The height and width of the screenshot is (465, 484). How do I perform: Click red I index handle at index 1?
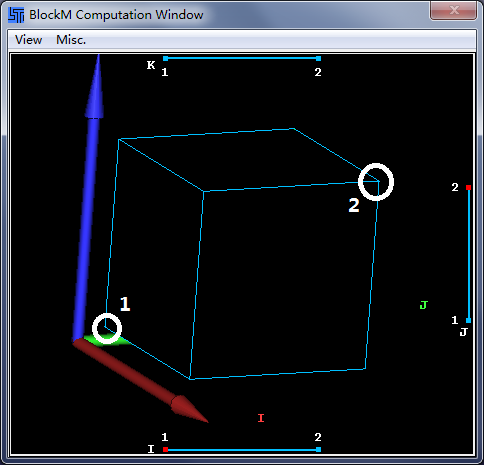point(165,450)
